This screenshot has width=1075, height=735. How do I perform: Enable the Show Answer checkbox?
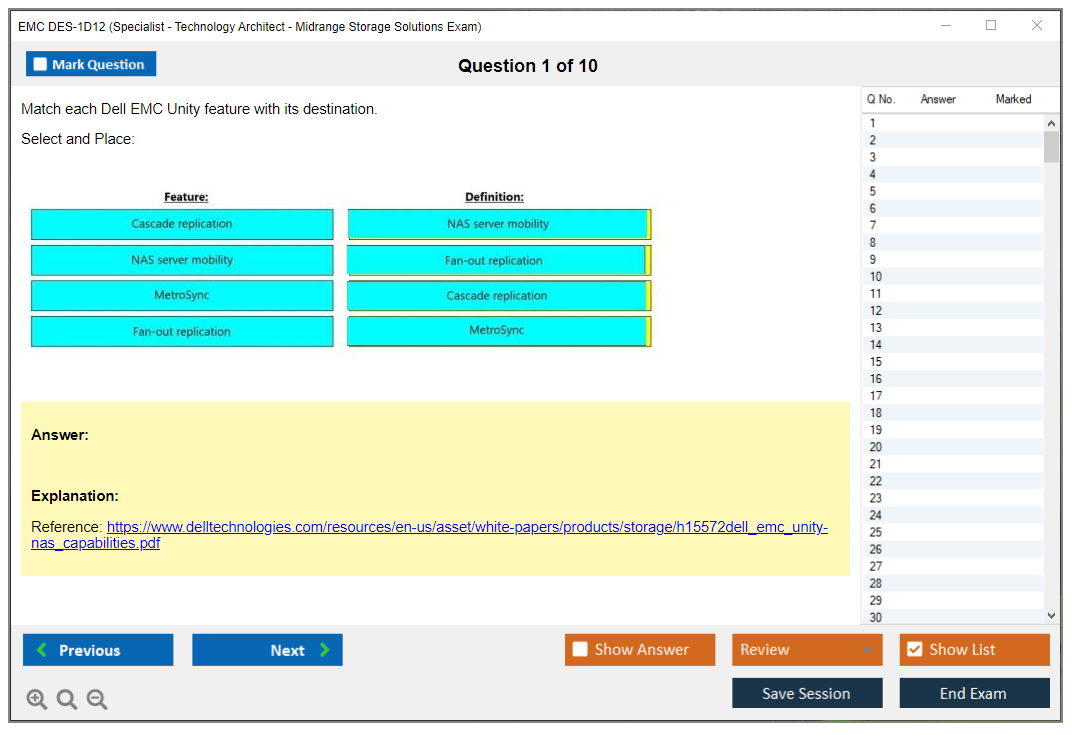[x=580, y=650]
